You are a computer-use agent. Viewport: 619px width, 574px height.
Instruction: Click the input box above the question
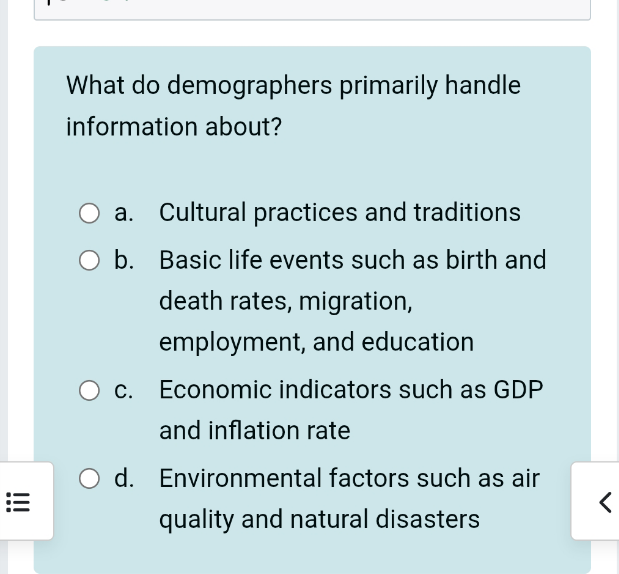312,9
